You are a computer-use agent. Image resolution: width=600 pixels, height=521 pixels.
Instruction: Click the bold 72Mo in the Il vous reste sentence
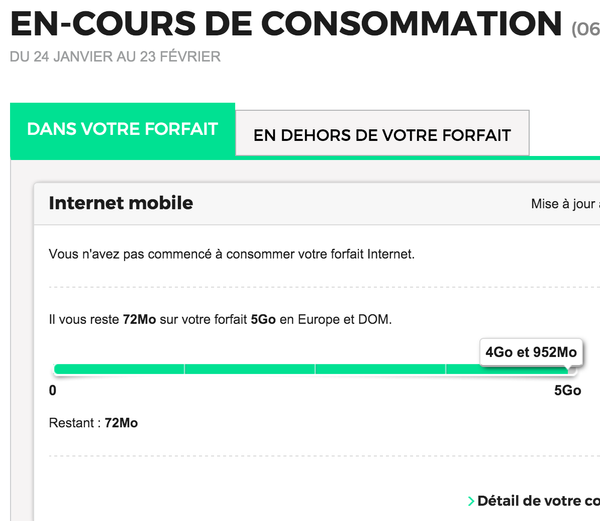139,320
